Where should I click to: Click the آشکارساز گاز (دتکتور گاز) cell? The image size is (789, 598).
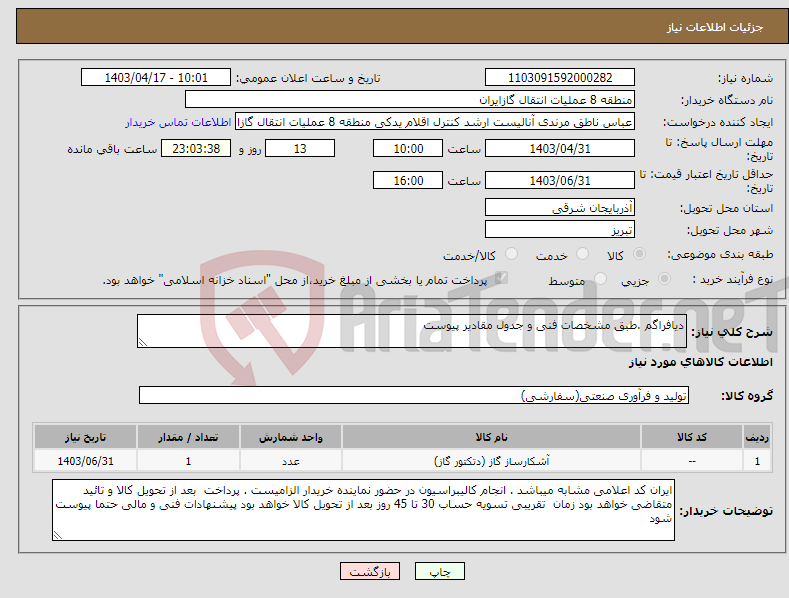(491, 461)
